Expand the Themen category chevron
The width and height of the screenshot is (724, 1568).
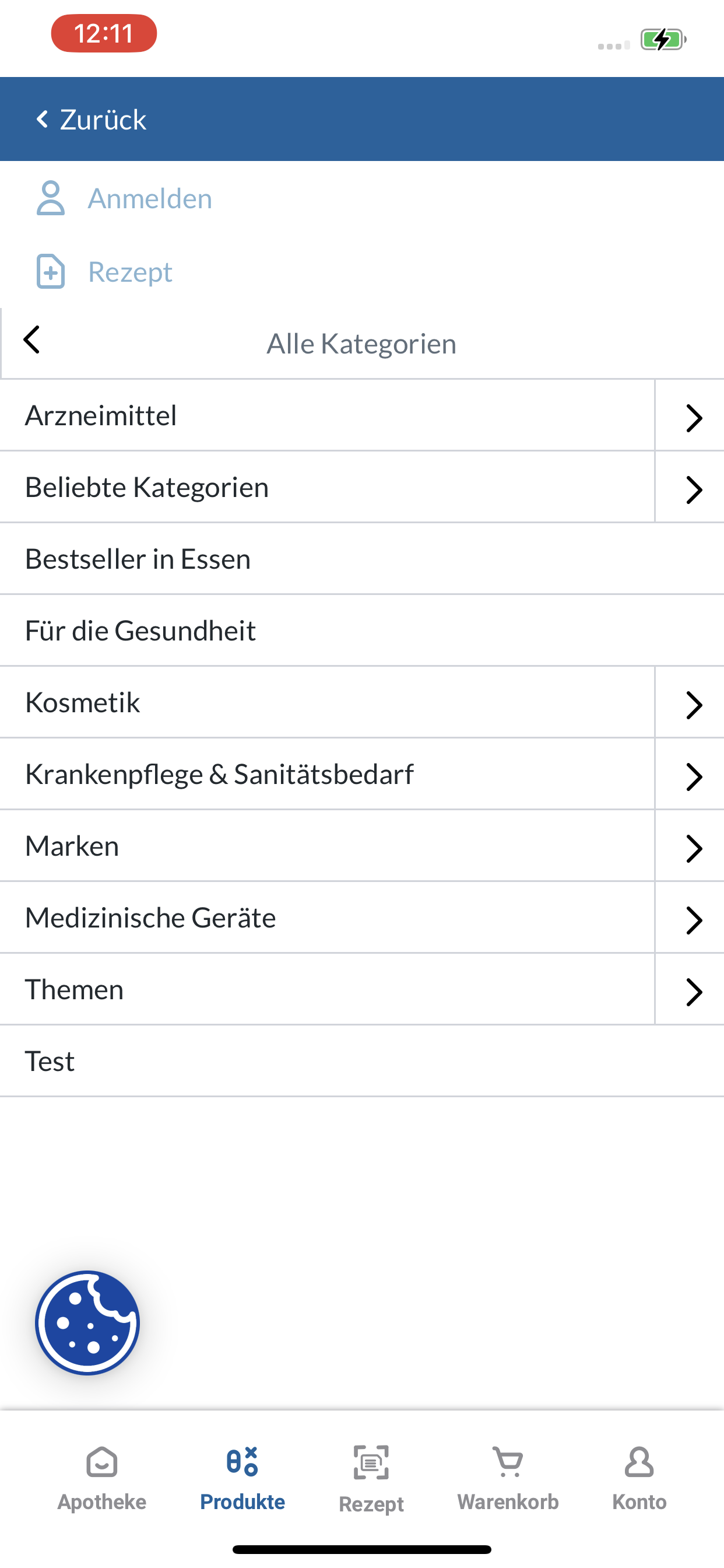coord(694,992)
